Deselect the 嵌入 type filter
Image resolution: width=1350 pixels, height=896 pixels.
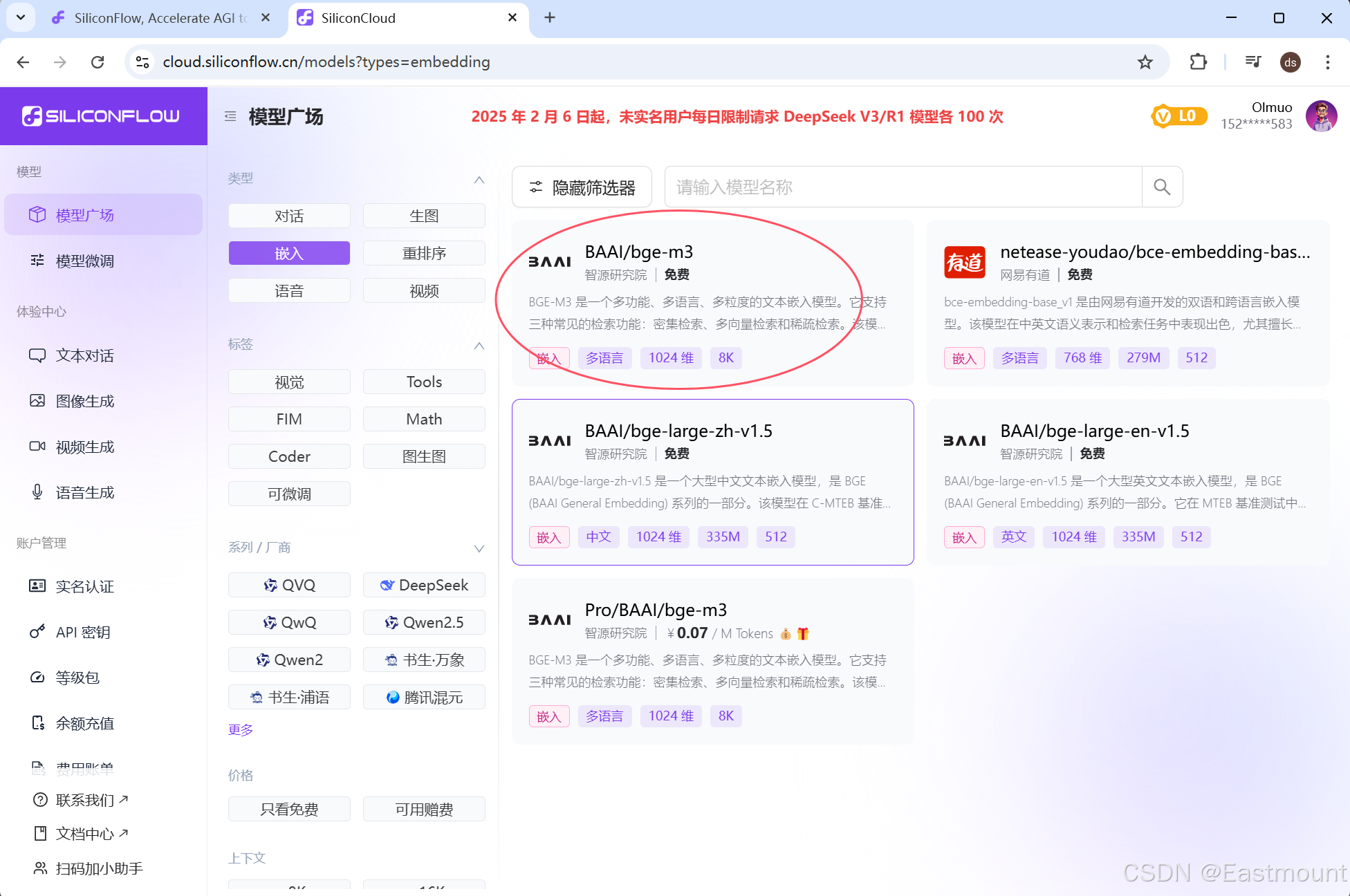[289, 253]
